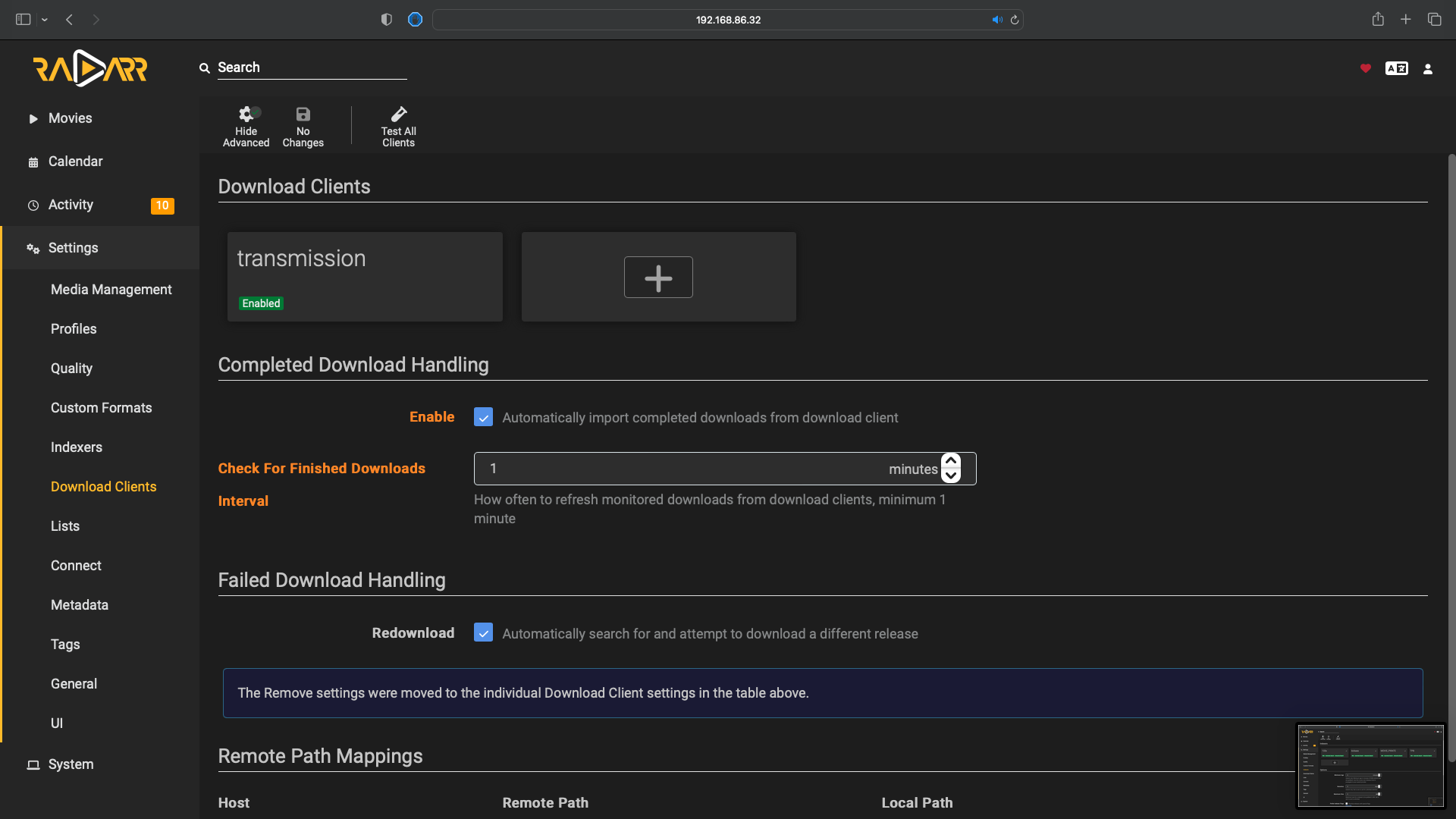This screenshot has height=819, width=1456.
Task: Click the page scrollbar on the right
Action: [1451, 458]
